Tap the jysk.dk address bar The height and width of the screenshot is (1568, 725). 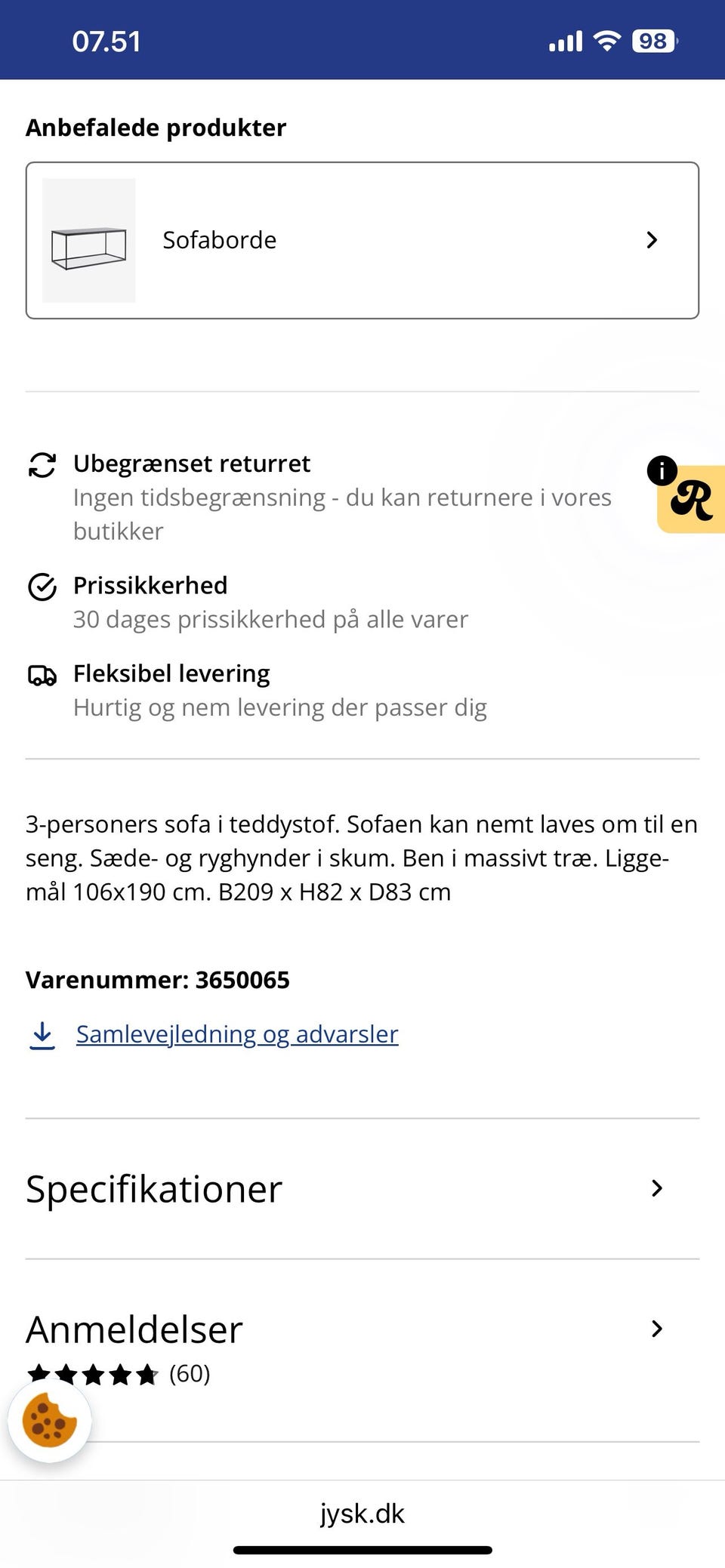(362, 1513)
